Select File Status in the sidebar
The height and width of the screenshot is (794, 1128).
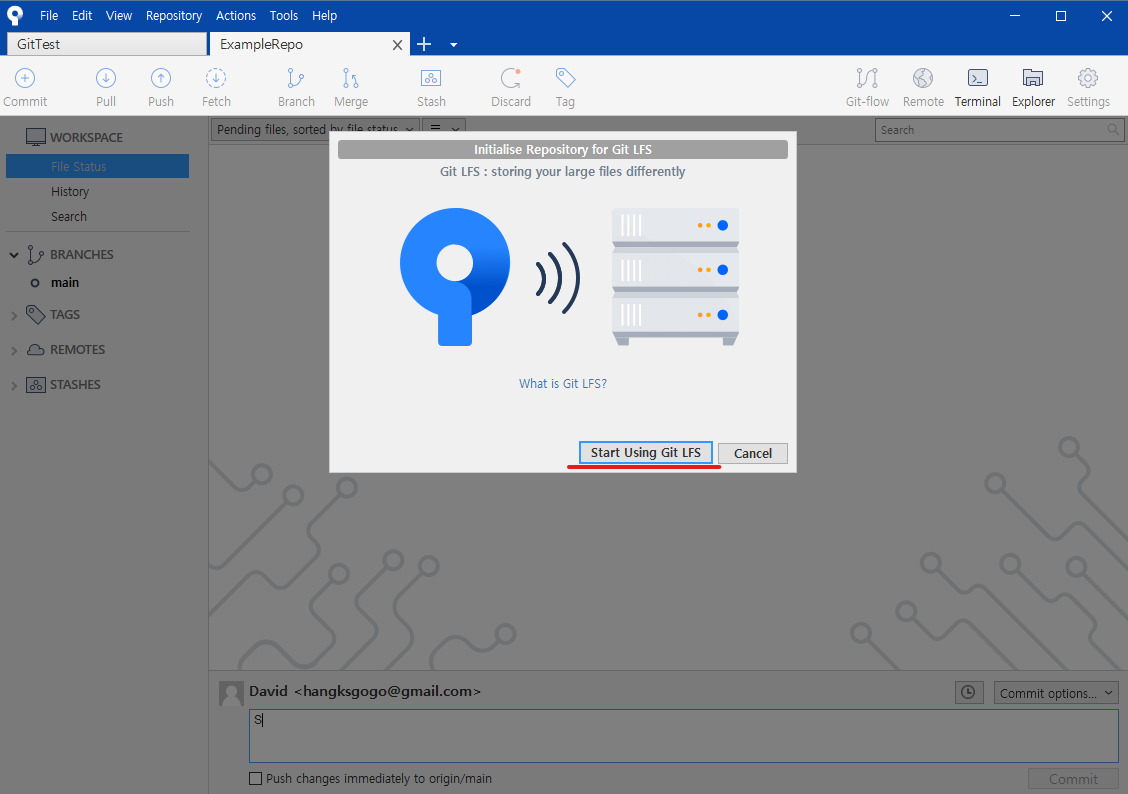point(97,166)
